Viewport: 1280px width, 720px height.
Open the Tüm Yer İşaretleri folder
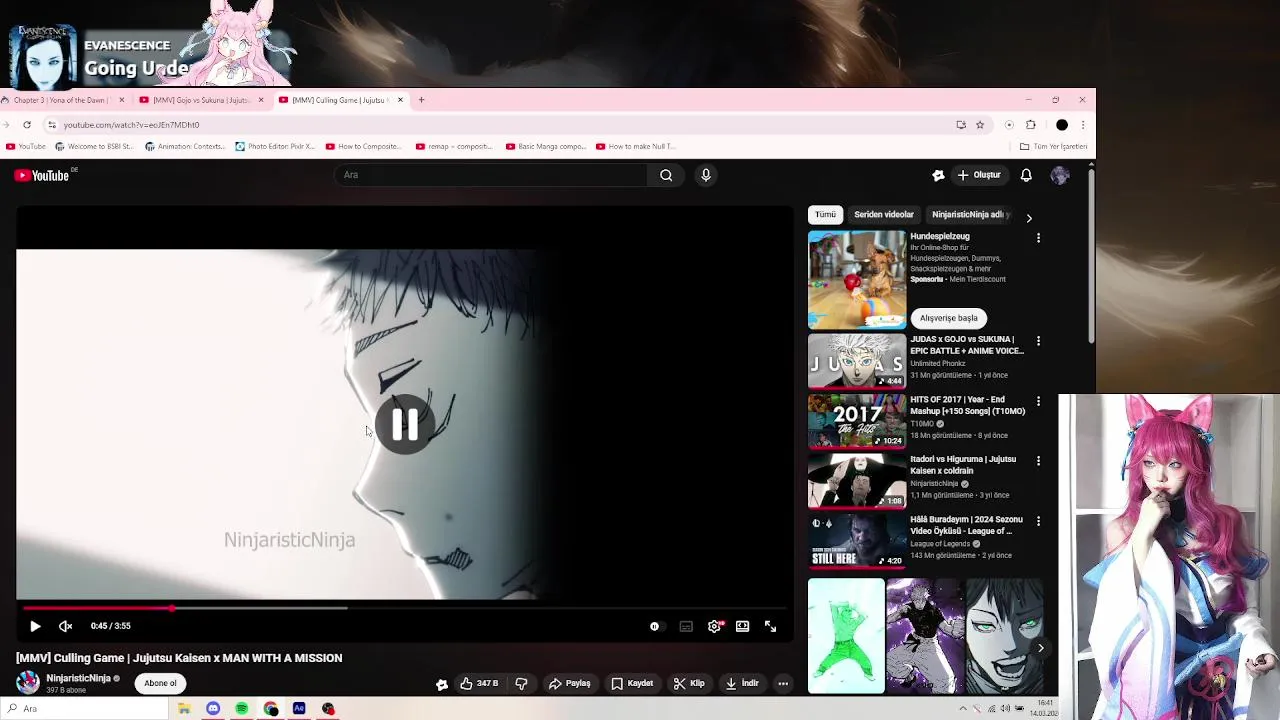click(x=1053, y=147)
